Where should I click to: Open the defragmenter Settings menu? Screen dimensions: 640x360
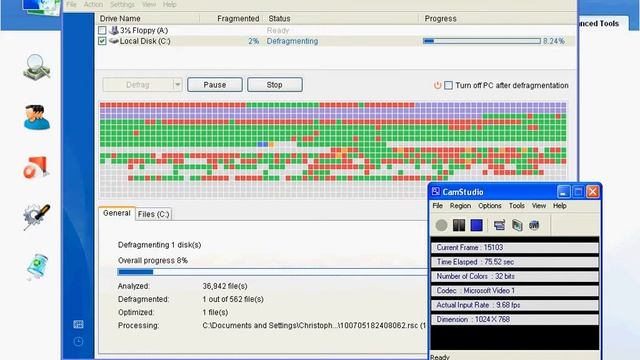pyautogui.click(x=122, y=4)
